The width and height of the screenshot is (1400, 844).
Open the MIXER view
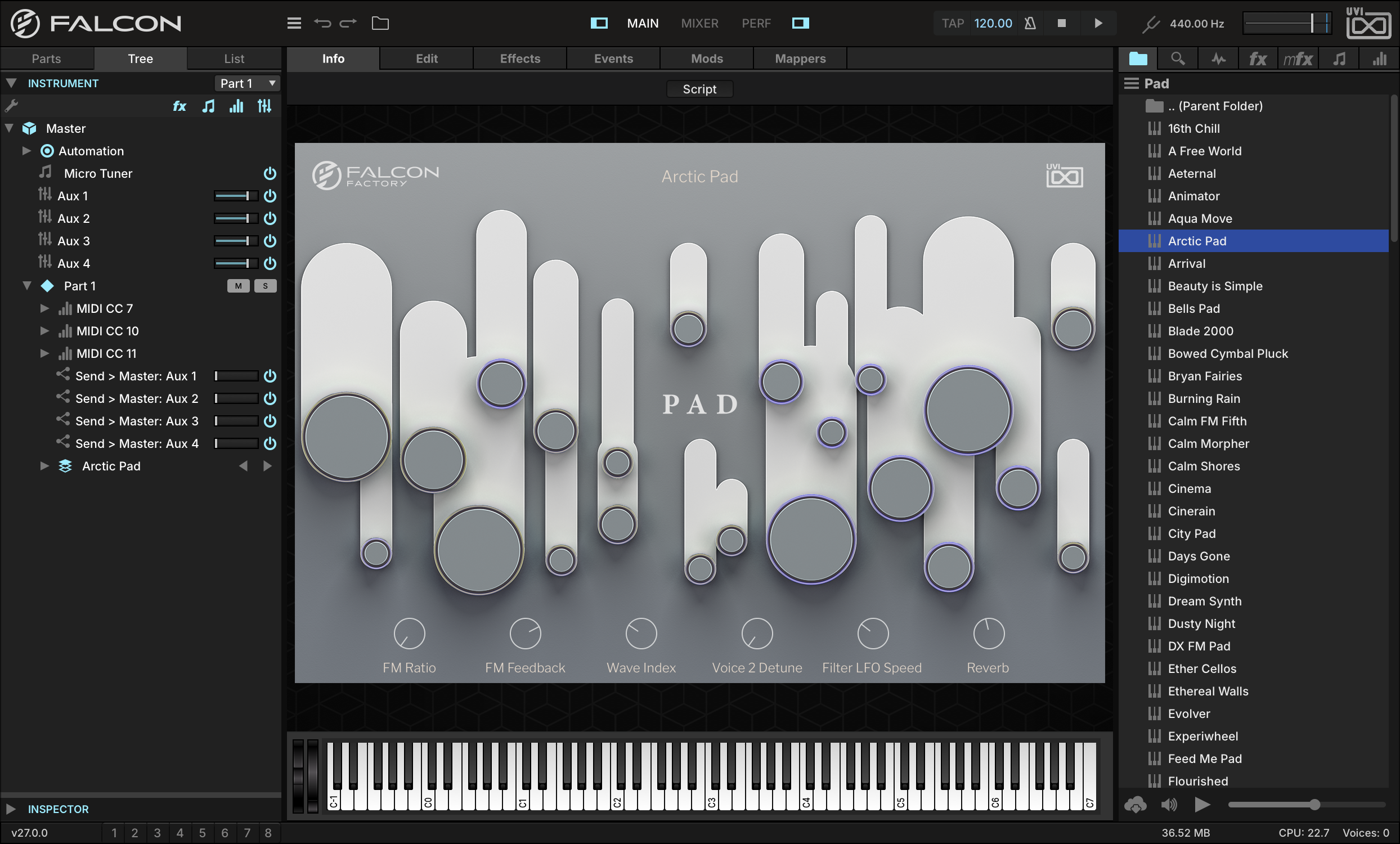coord(699,23)
